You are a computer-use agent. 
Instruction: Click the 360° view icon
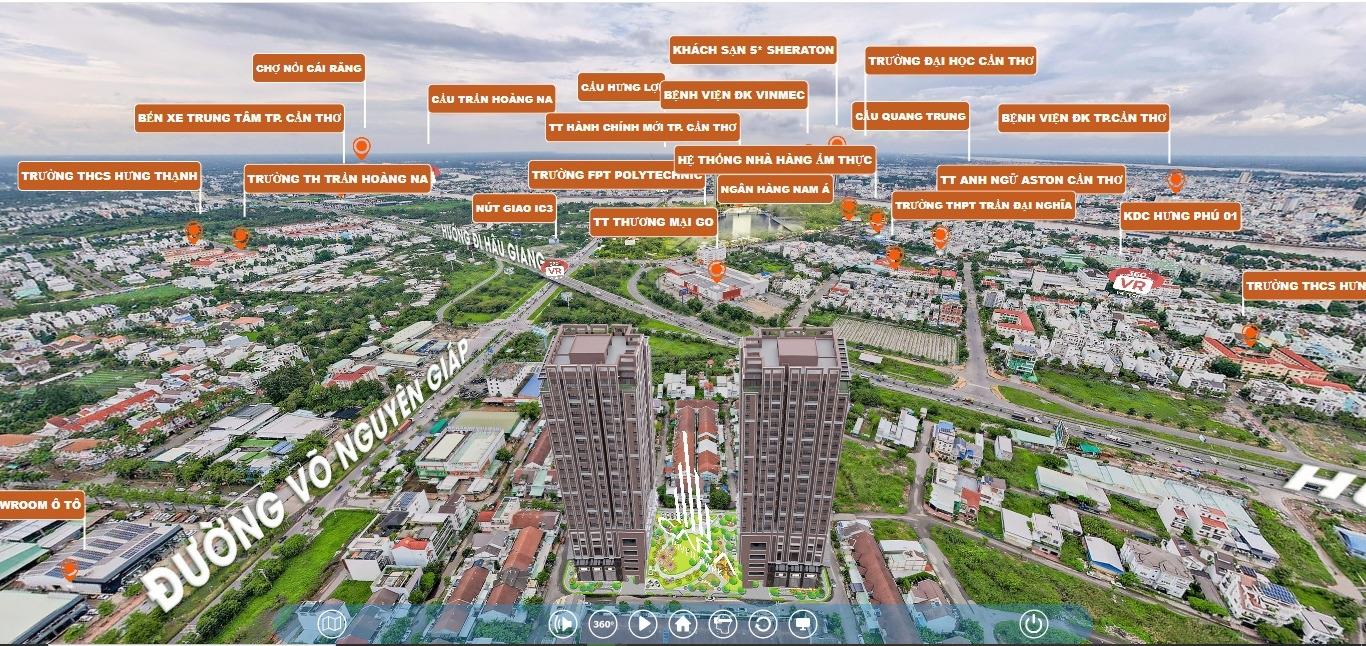click(603, 624)
